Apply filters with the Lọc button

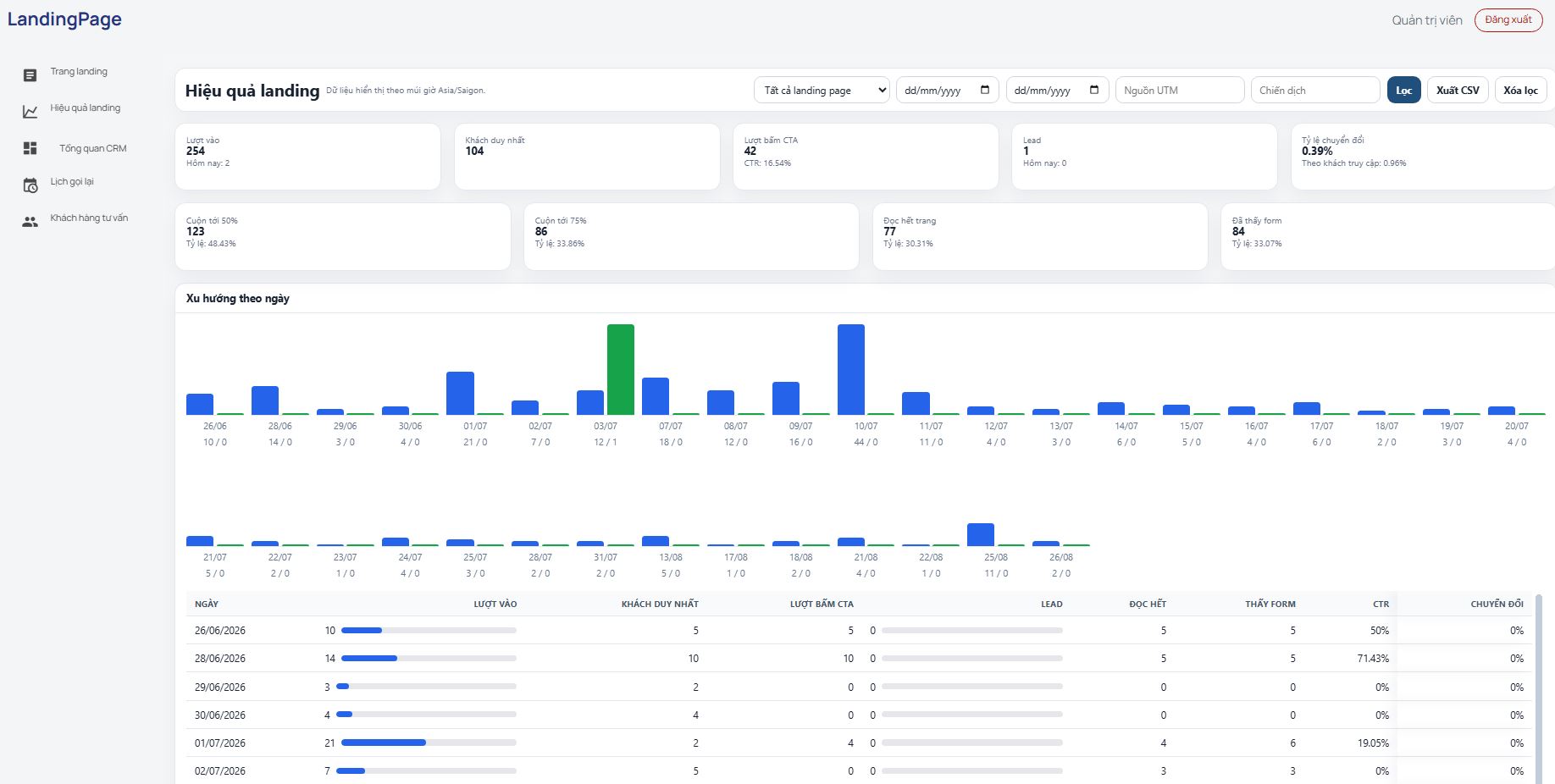[1403, 90]
